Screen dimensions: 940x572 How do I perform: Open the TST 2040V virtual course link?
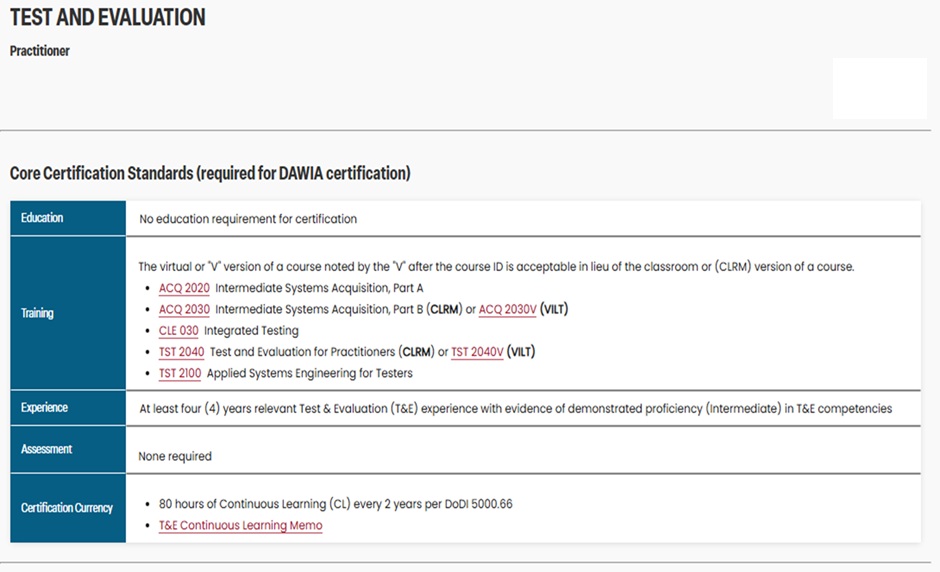[x=477, y=352]
